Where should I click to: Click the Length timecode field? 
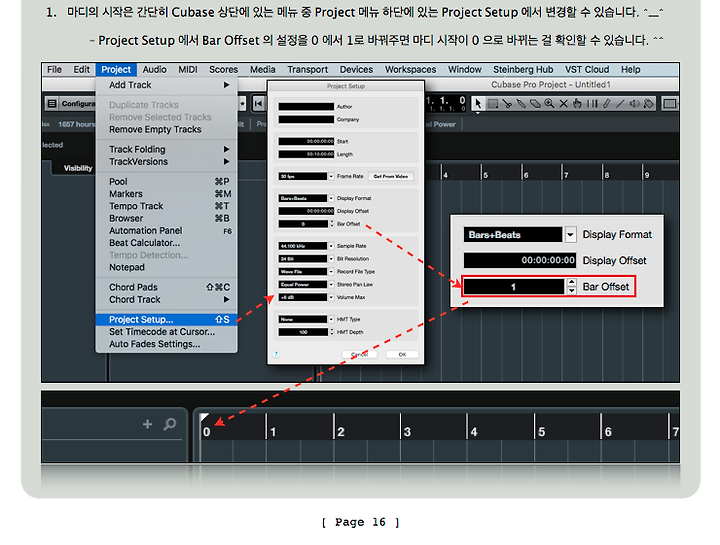click(x=306, y=154)
